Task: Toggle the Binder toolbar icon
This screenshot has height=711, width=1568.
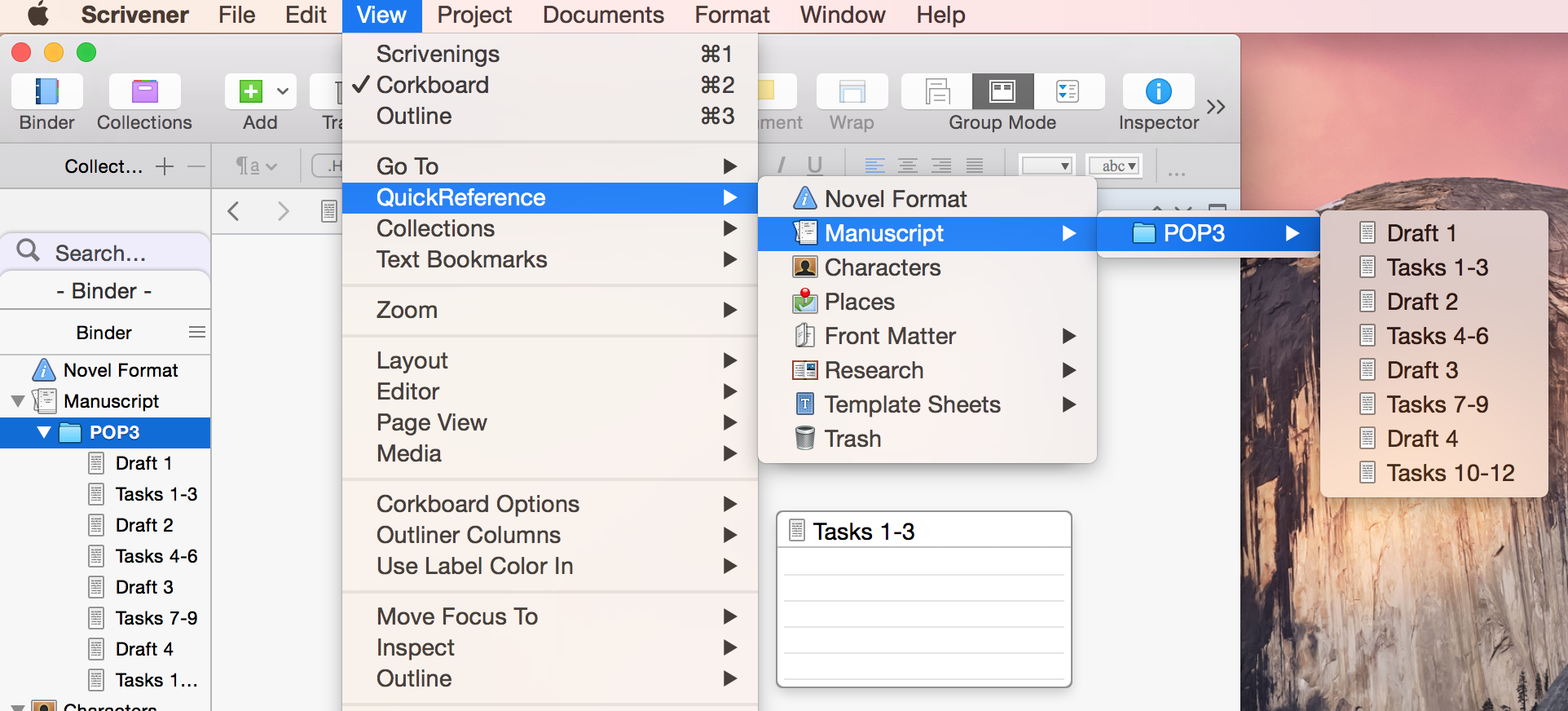Action: pyautogui.click(x=47, y=91)
